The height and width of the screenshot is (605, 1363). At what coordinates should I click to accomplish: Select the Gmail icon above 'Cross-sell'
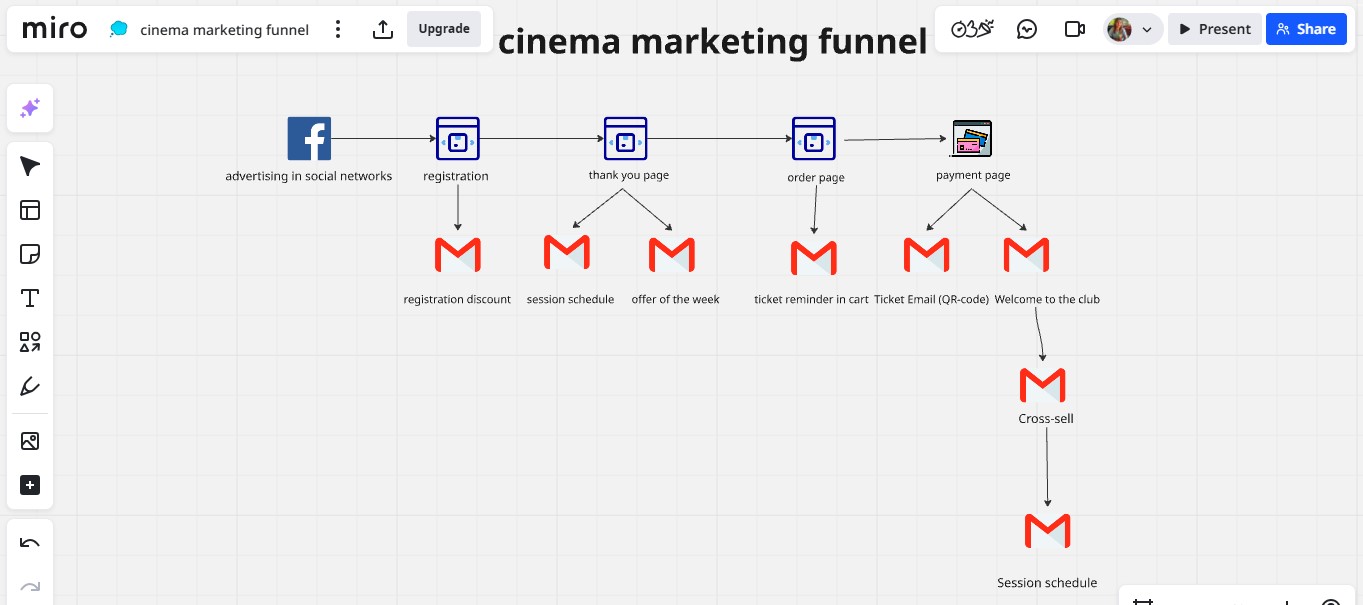point(1043,385)
